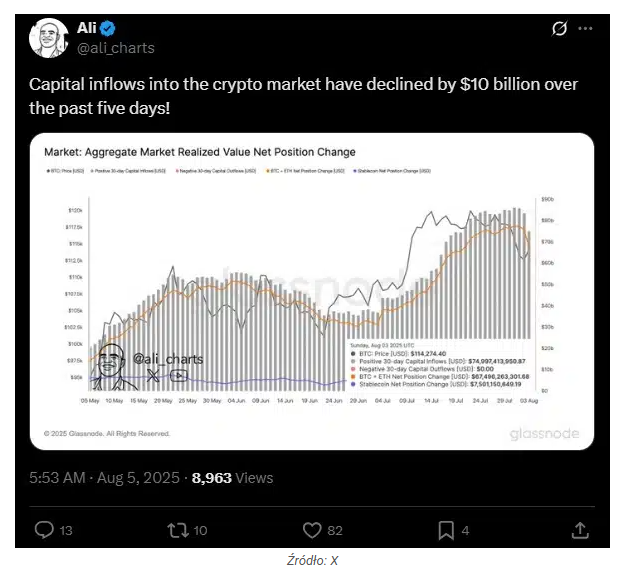The image size is (624, 569).
Task: Click the BTC Price legend dot
Action: [48, 171]
